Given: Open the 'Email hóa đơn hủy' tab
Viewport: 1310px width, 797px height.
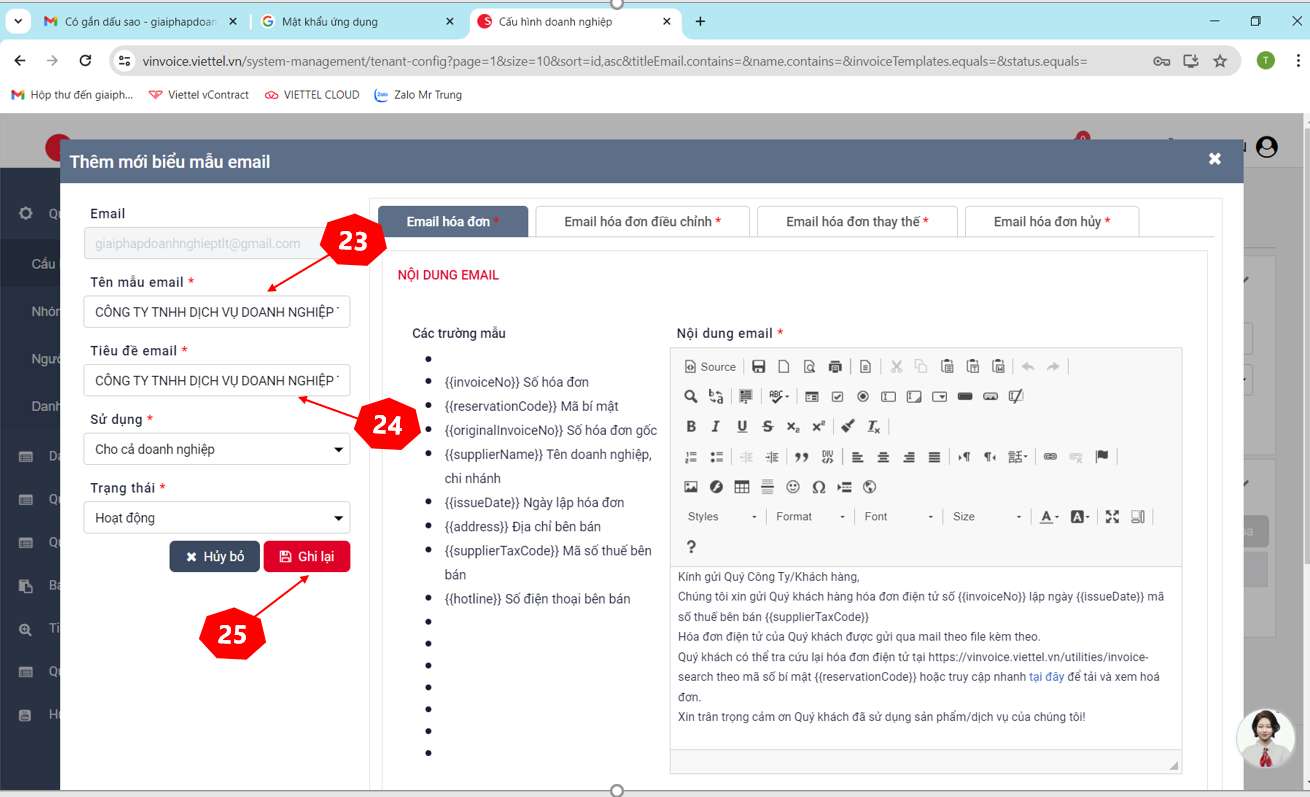Looking at the screenshot, I should pyautogui.click(x=1051, y=221).
